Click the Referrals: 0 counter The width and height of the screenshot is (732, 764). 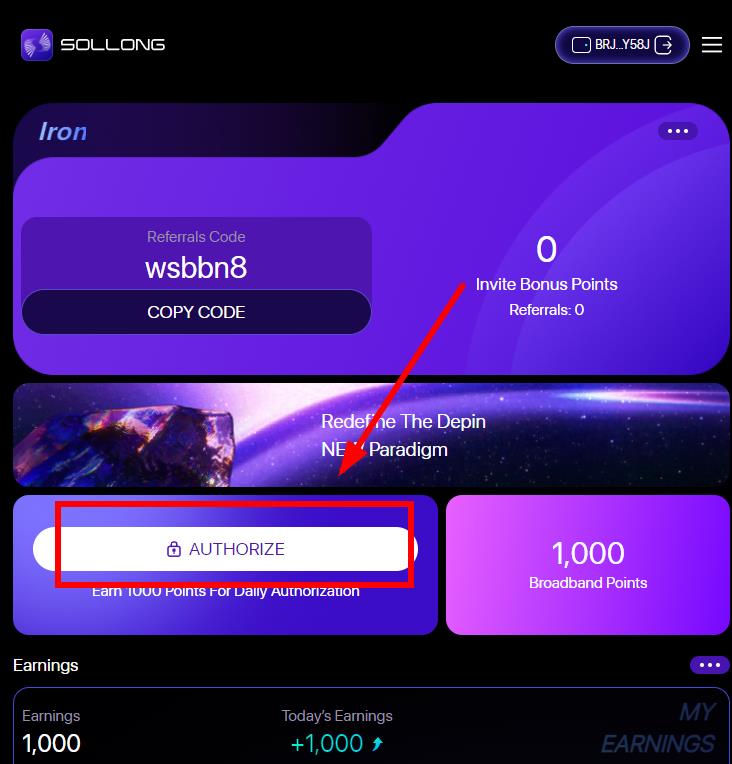(546, 310)
